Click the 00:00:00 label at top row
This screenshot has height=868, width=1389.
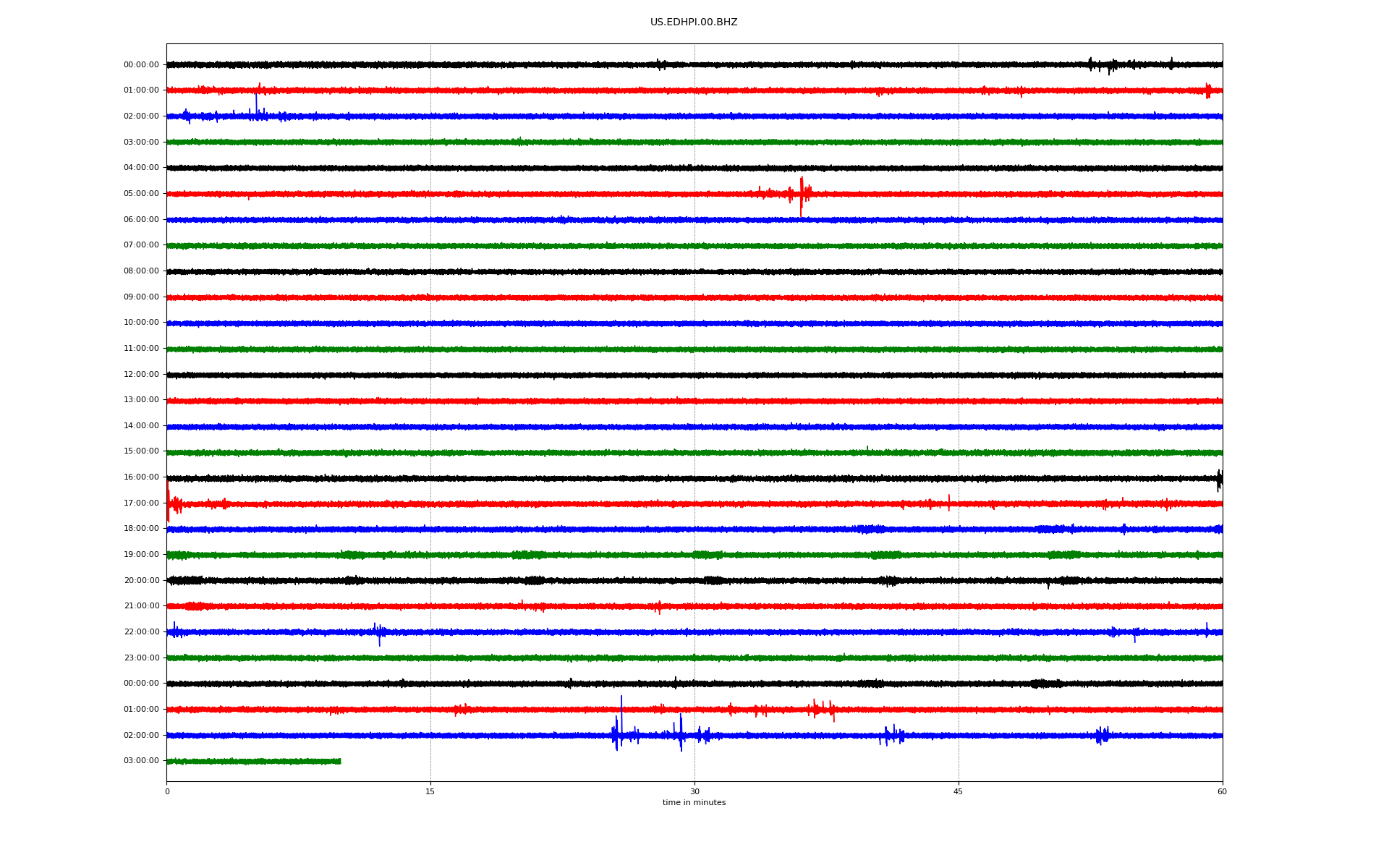141,65
